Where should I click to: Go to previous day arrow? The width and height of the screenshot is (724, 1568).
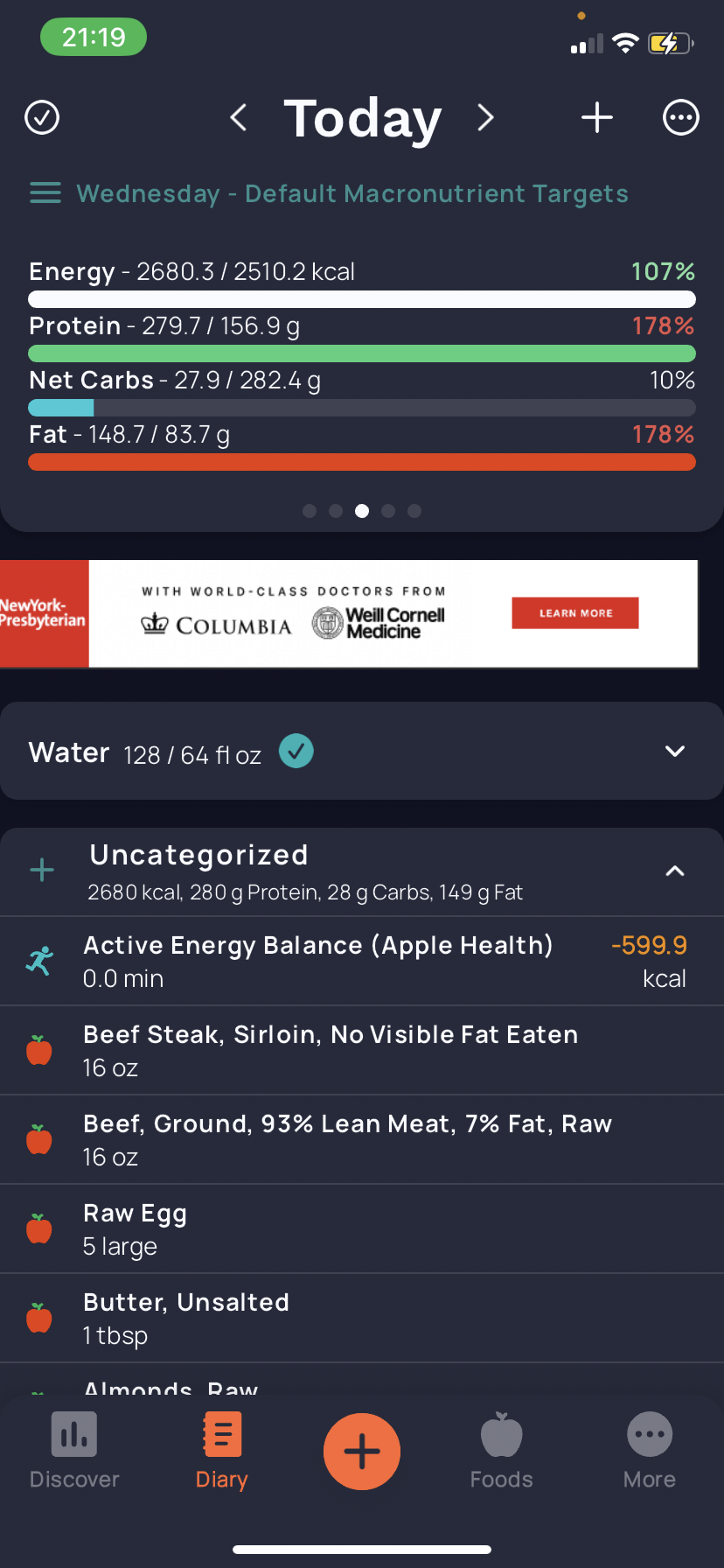238,117
